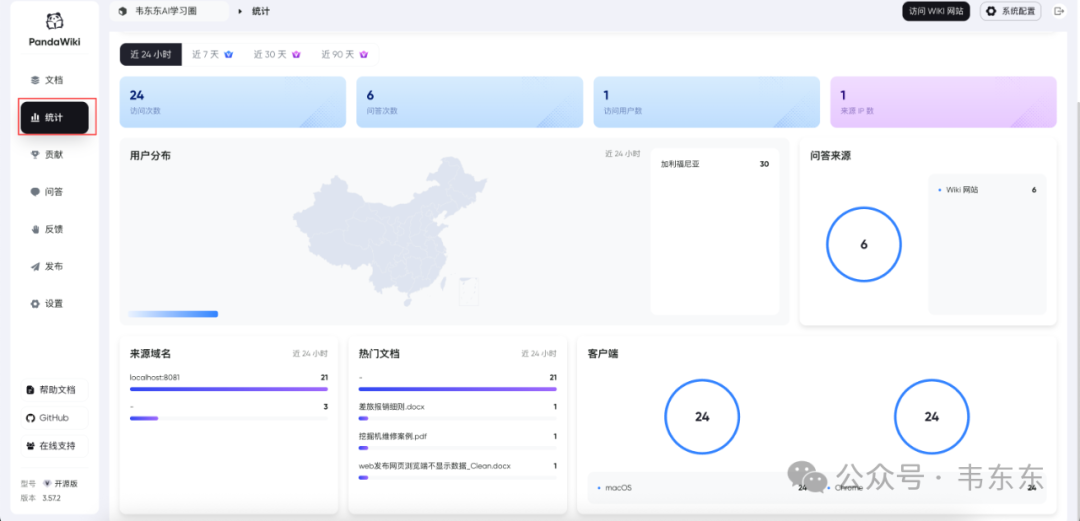This screenshot has width=1080, height=521.
Task: Open the 设置 sidebar item
Action: (54, 304)
